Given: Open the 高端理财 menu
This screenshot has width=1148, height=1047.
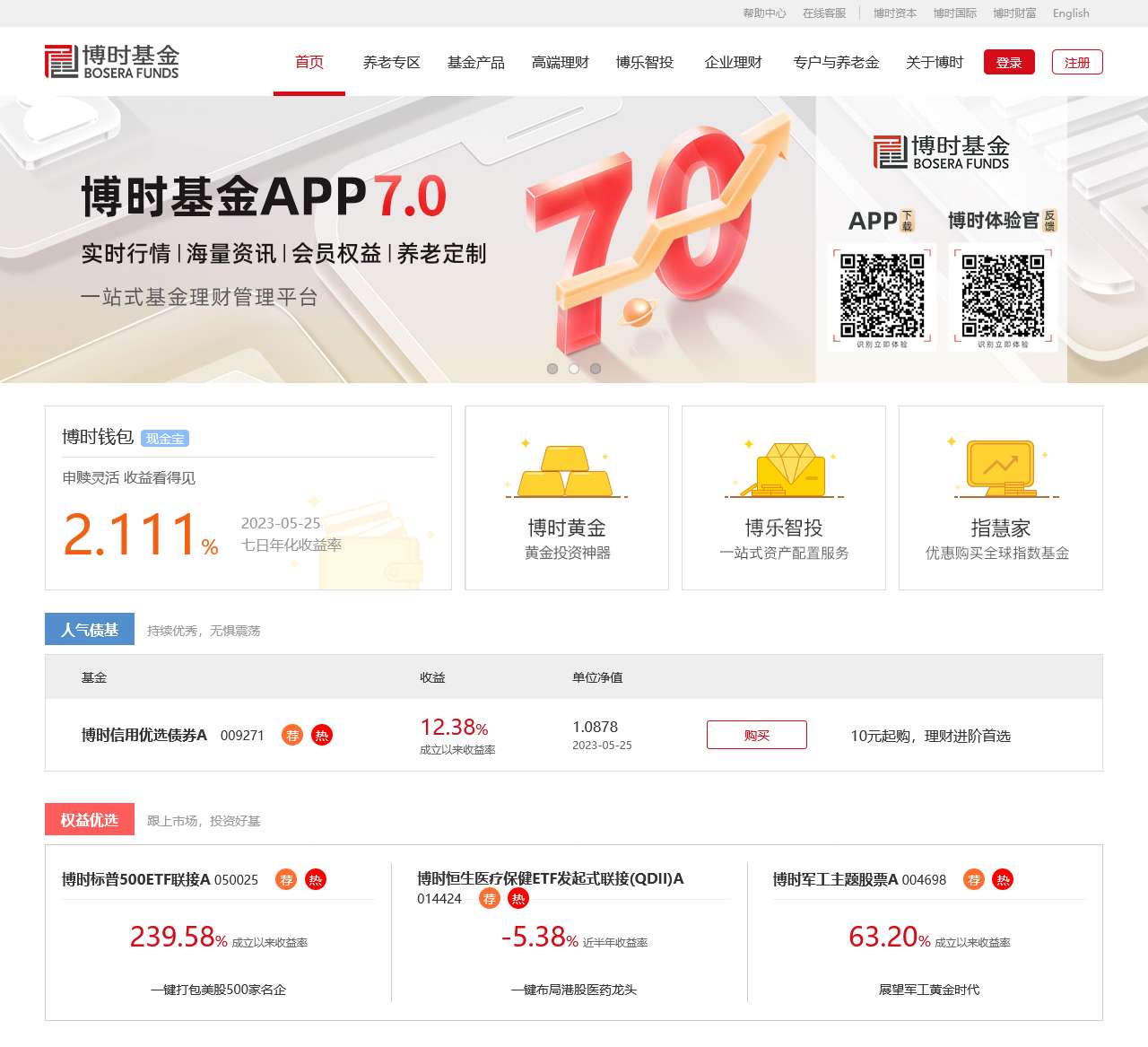Looking at the screenshot, I should [x=561, y=62].
